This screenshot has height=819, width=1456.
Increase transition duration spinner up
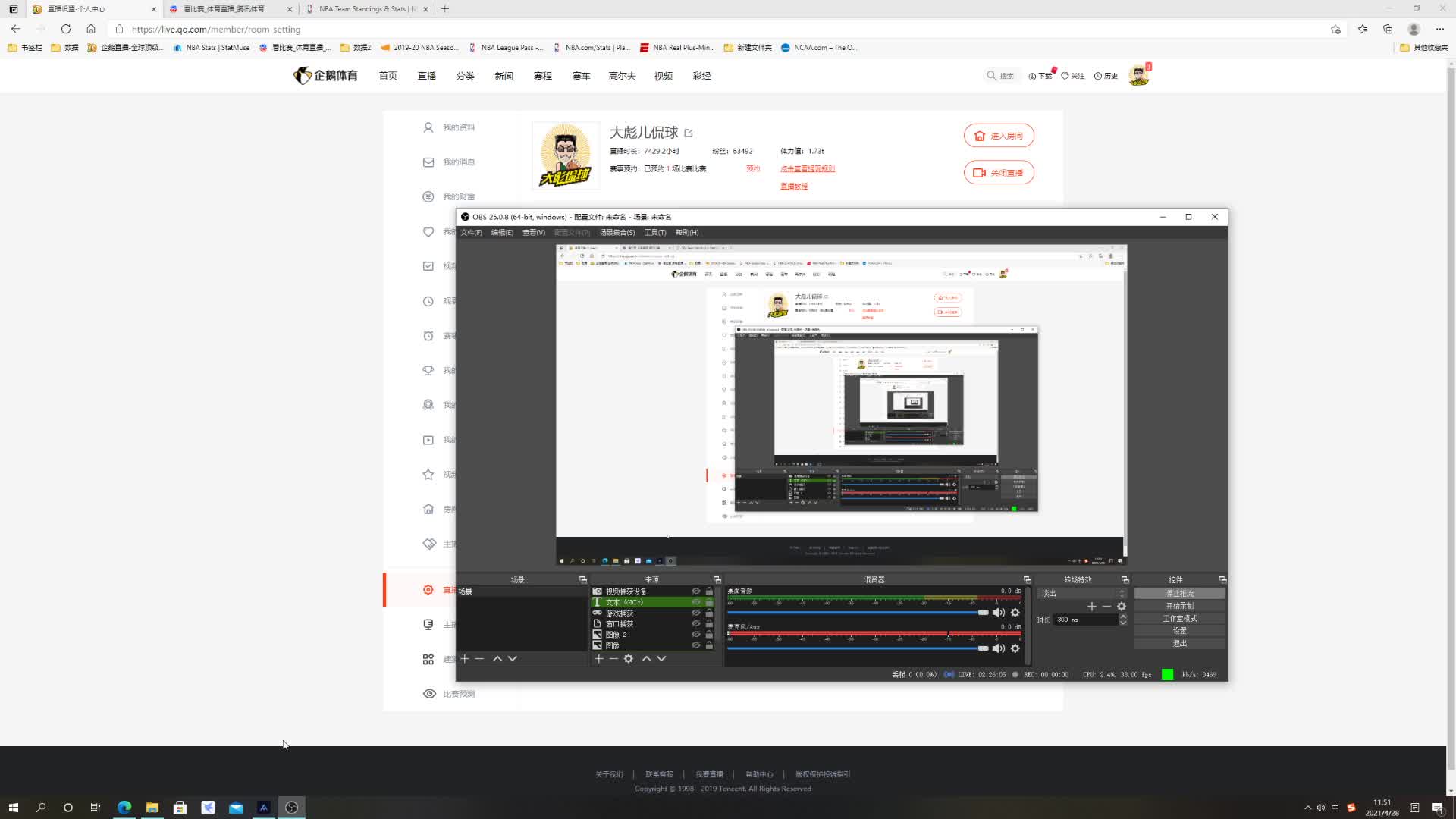(1123, 617)
